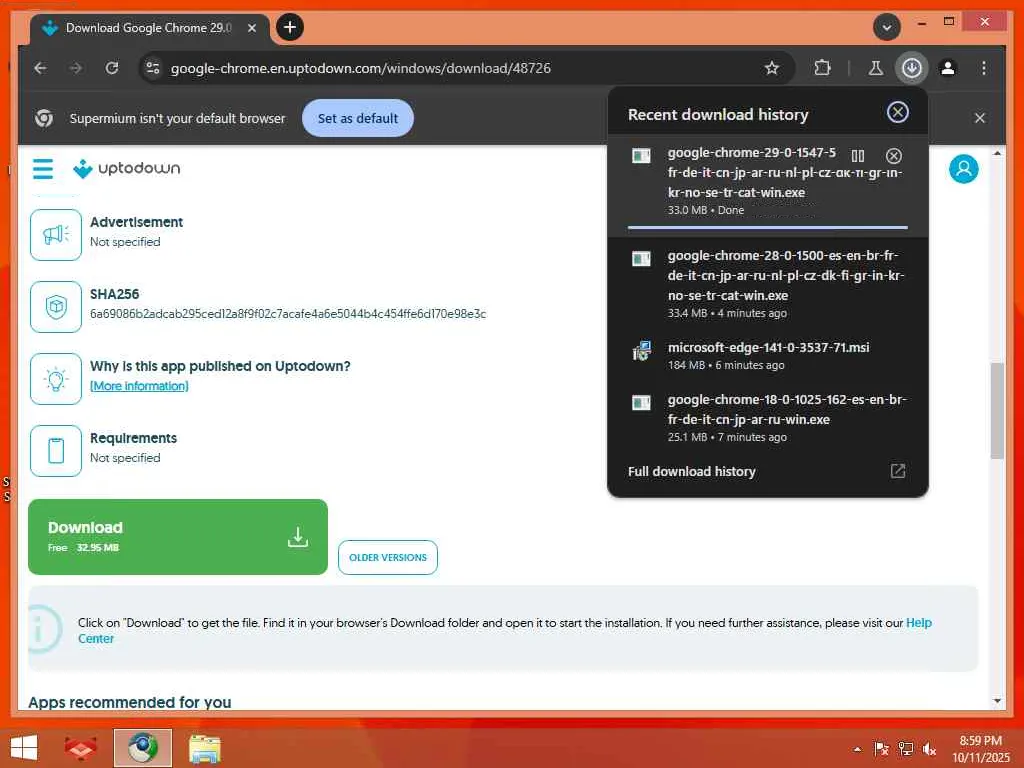Open File Explorer from taskbar
The width and height of the screenshot is (1024, 768).
204,748
